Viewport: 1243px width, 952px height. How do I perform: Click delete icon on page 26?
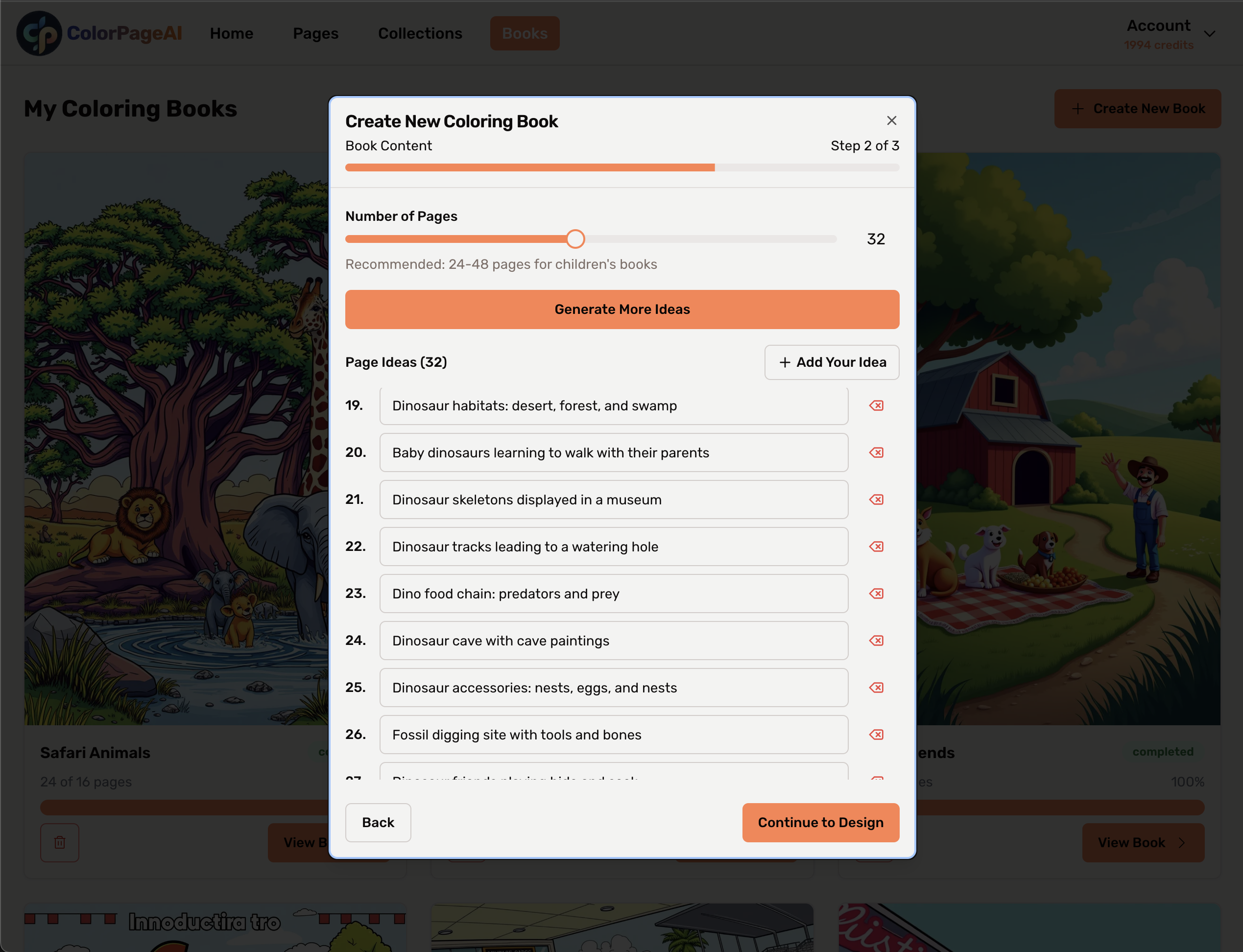876,734
